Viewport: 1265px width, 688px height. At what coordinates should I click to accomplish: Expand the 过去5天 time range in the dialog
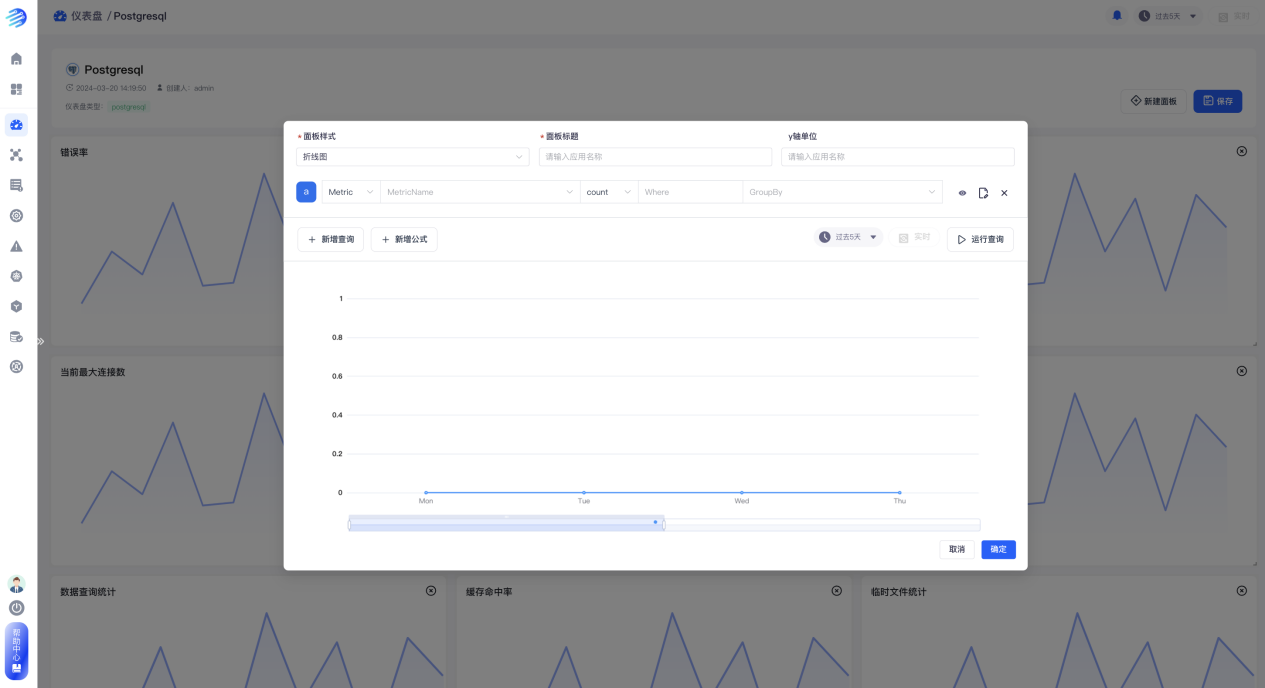pyautogui.click(x=849, y=238)
